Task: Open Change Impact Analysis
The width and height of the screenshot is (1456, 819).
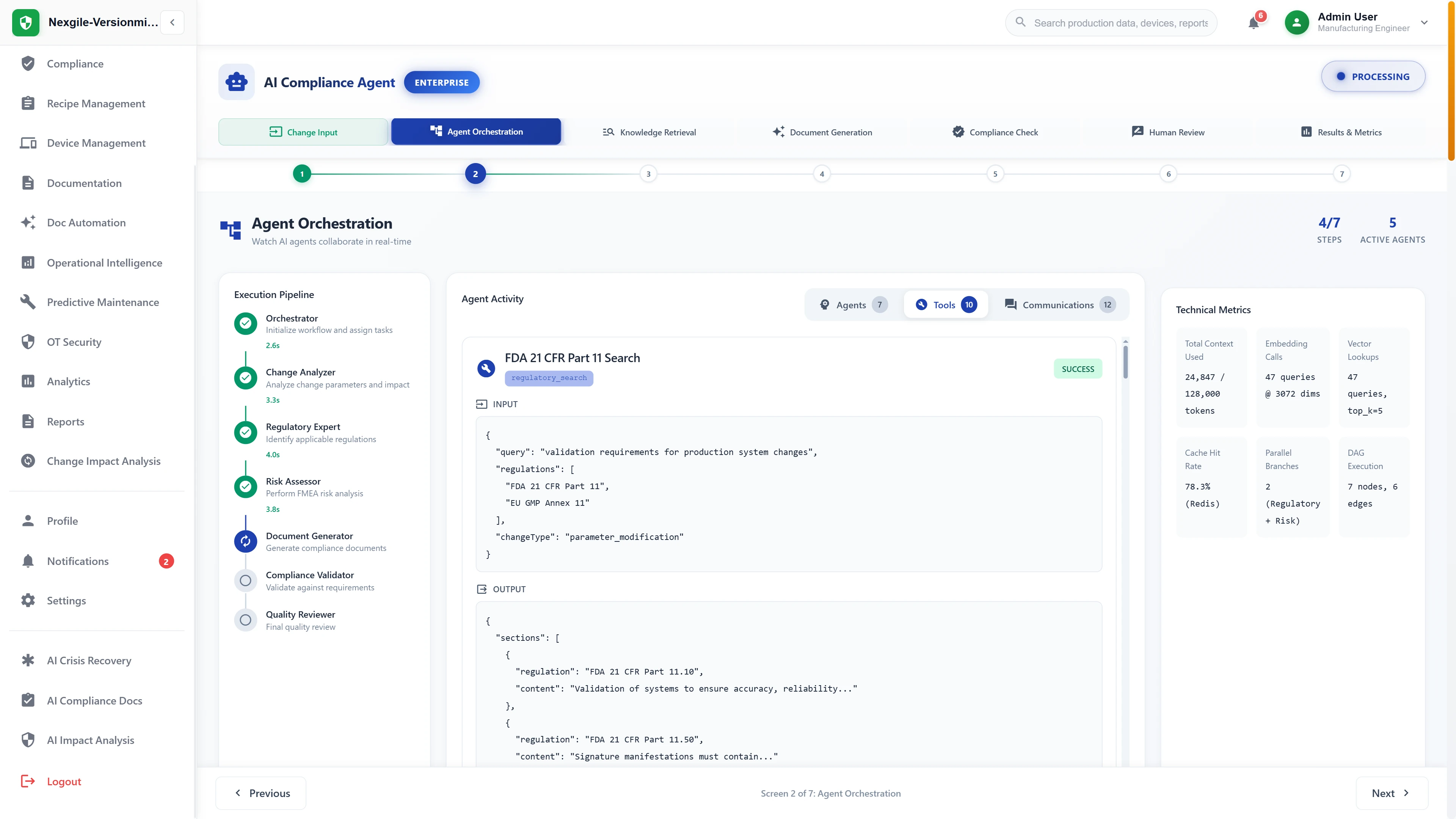Action: 104,461
